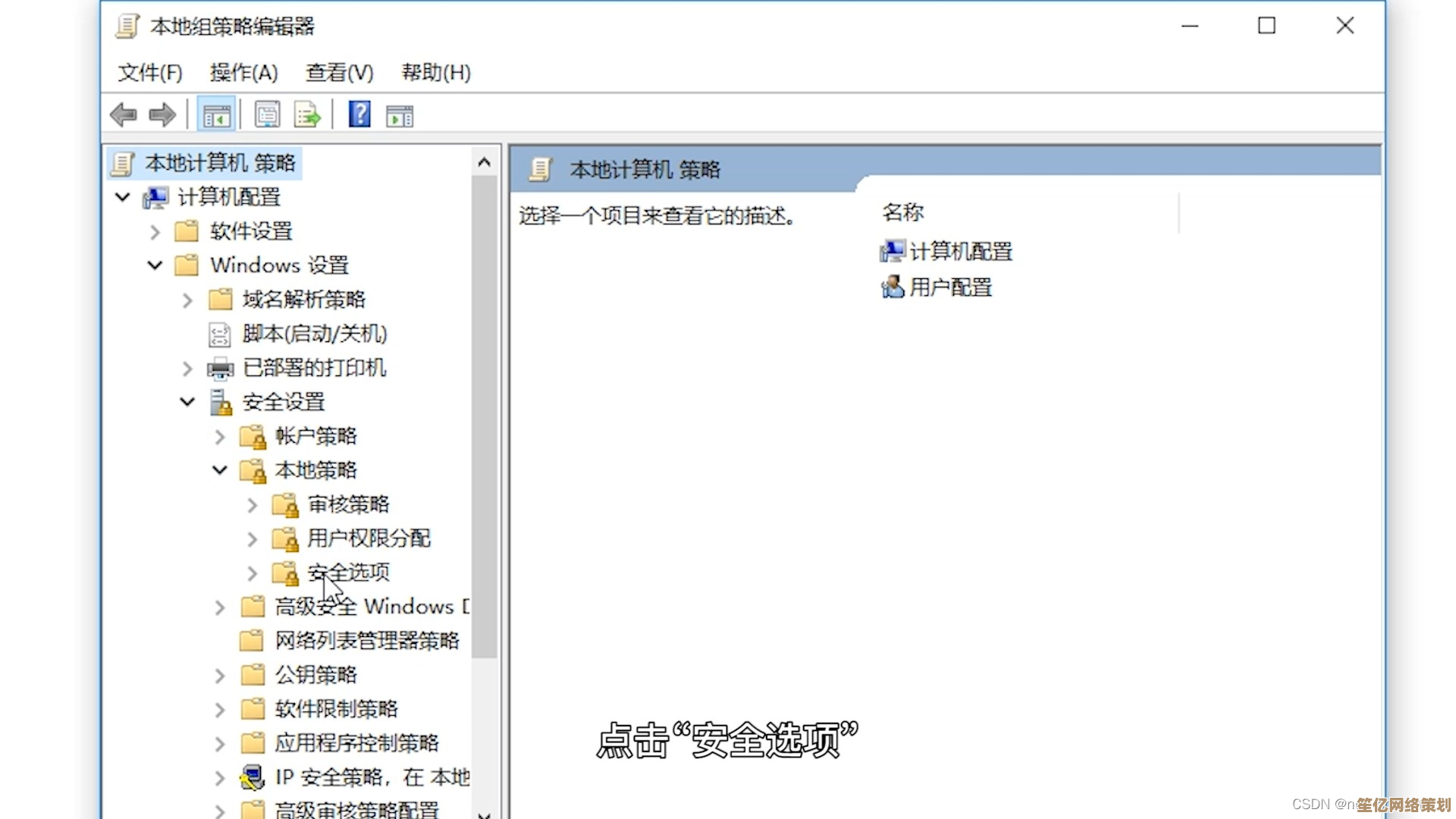Image resolution: width=1456 pixels, height=819 pixels.
Task: Click the Properties toolbar icon
Action: click(x=267, y=115)
